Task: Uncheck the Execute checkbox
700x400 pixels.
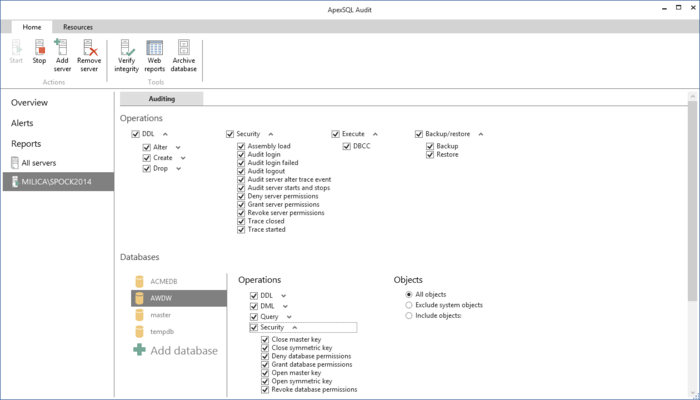Action: point(335,134)
